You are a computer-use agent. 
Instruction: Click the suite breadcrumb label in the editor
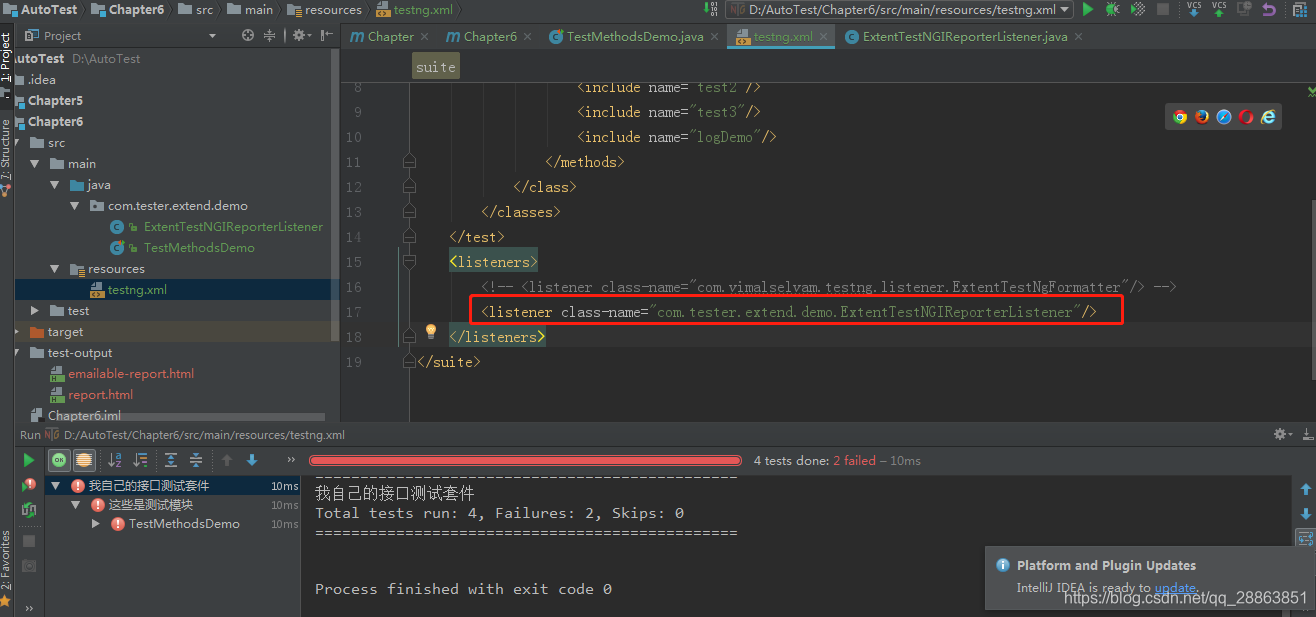point(436,67)
